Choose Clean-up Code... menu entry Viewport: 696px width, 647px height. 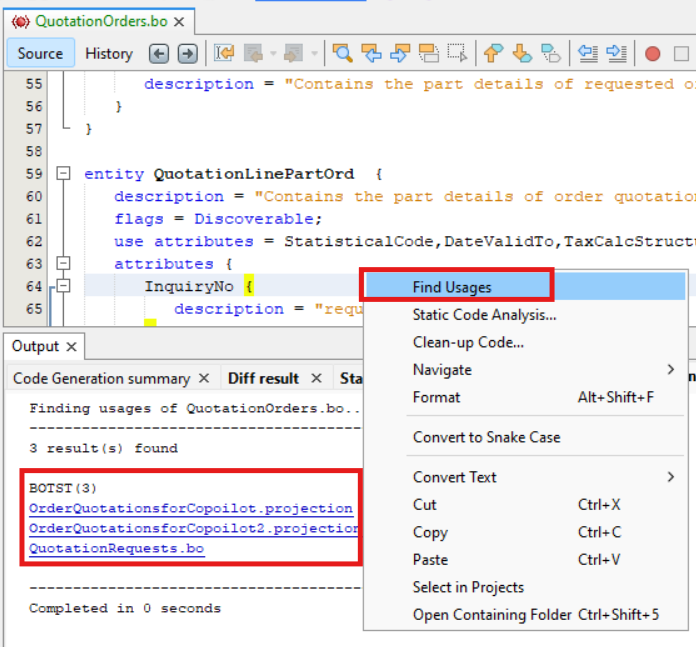pos(525,342)
